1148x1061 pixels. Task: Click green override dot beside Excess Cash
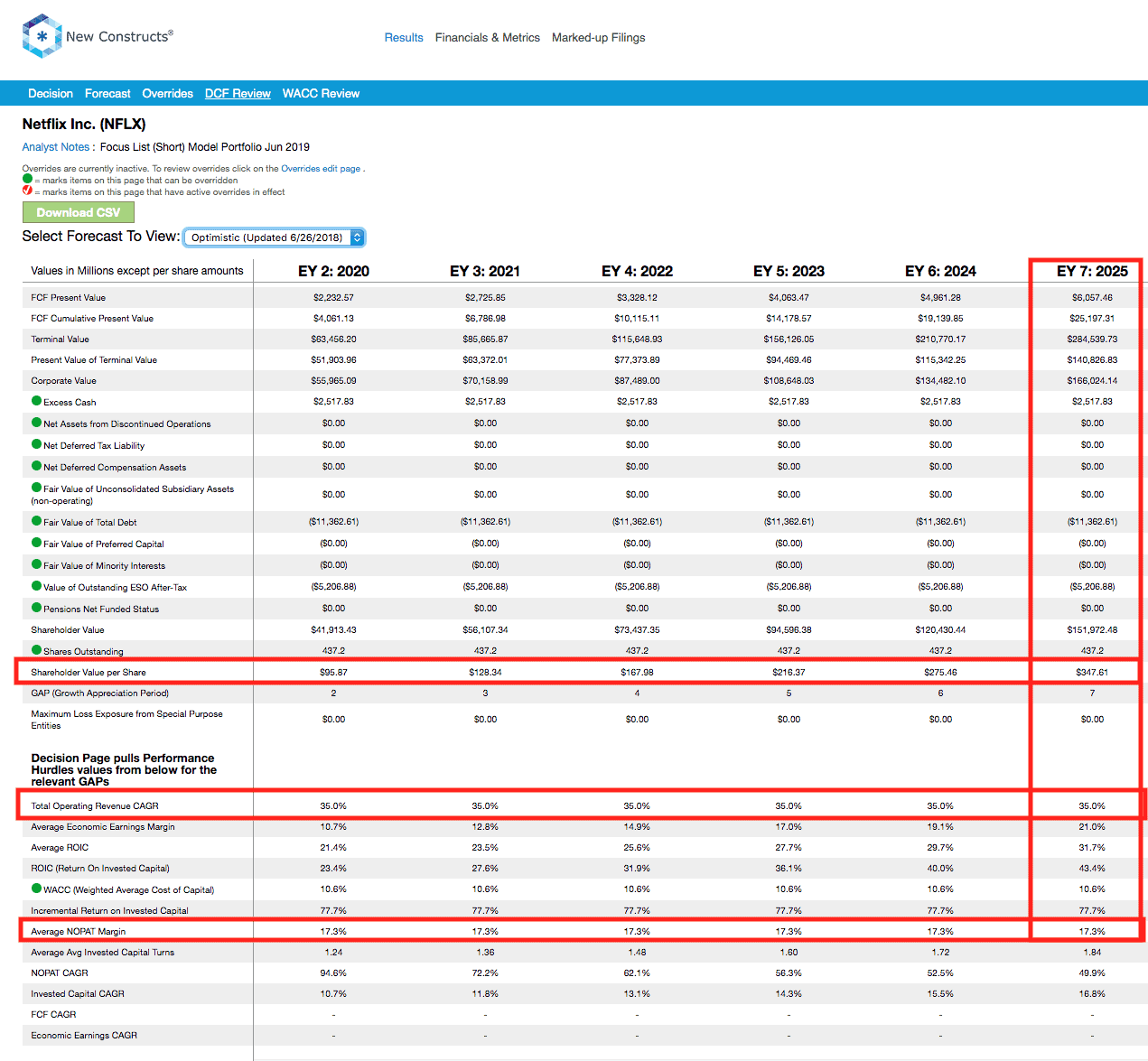37,401
